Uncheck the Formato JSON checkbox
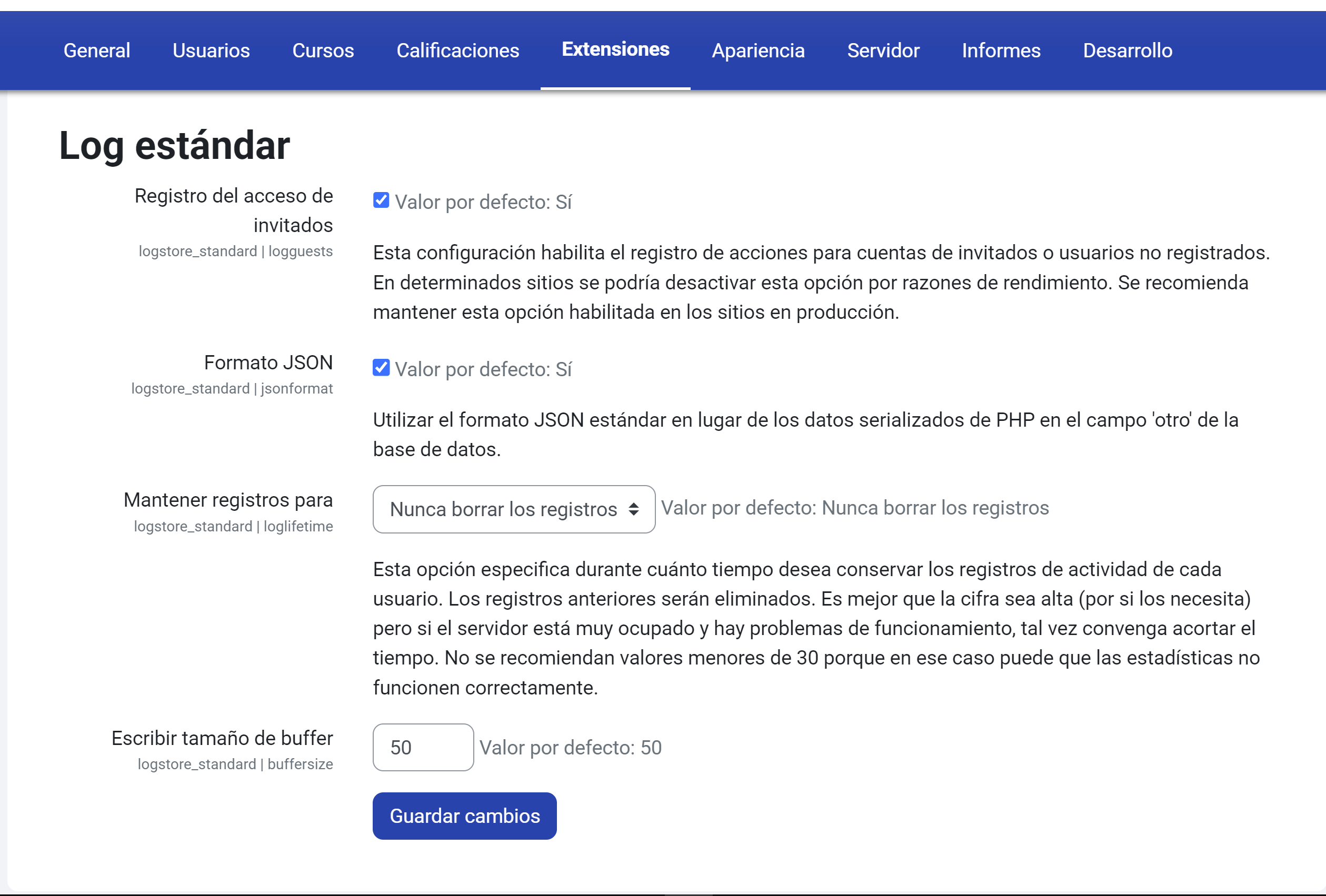Viewport: 1326px width, 896px height. point(381,367)
